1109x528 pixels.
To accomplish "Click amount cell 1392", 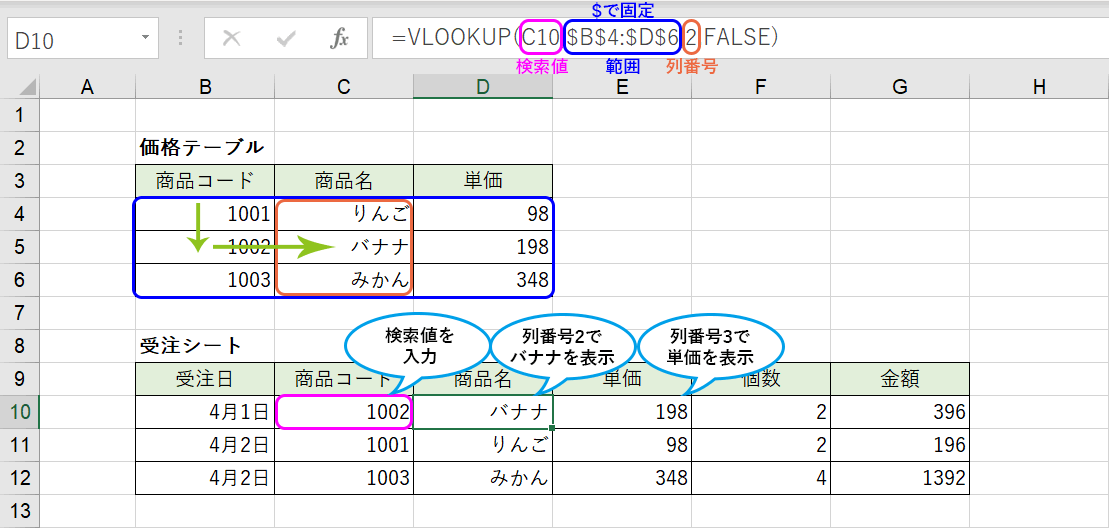I will tap(900, 479).
